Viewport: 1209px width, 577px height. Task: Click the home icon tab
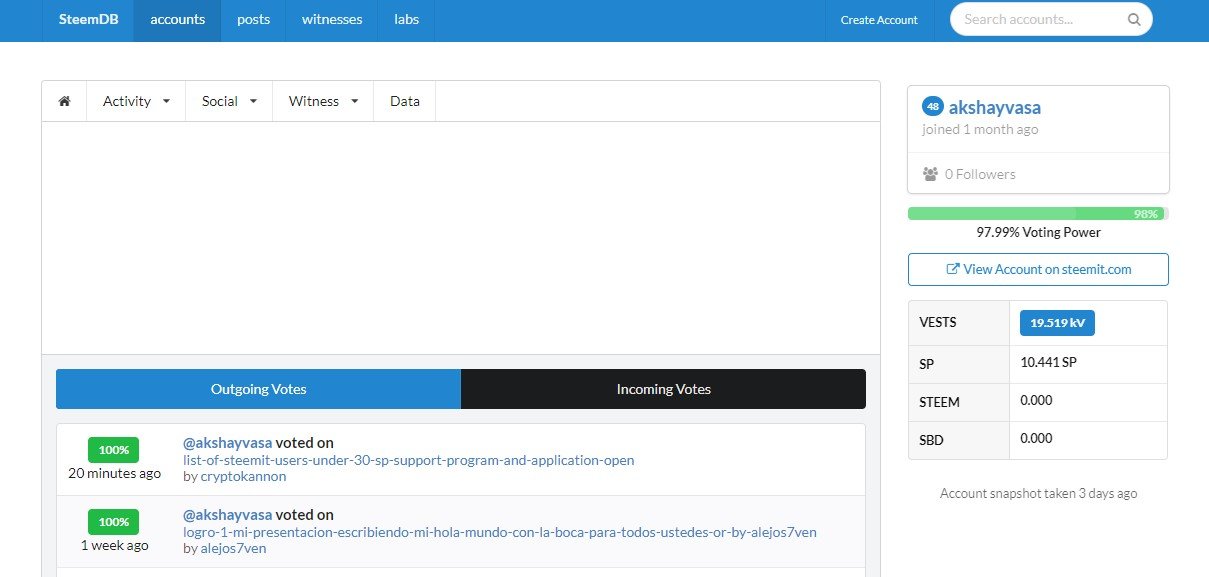click(65, 101)
